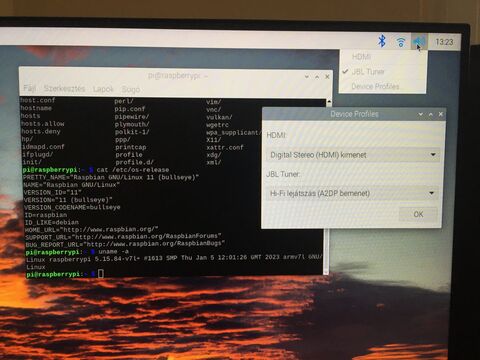Open the Fájl menu in terminal
The width and height of the screenshot is (480, 360).
tap(30, 89)
